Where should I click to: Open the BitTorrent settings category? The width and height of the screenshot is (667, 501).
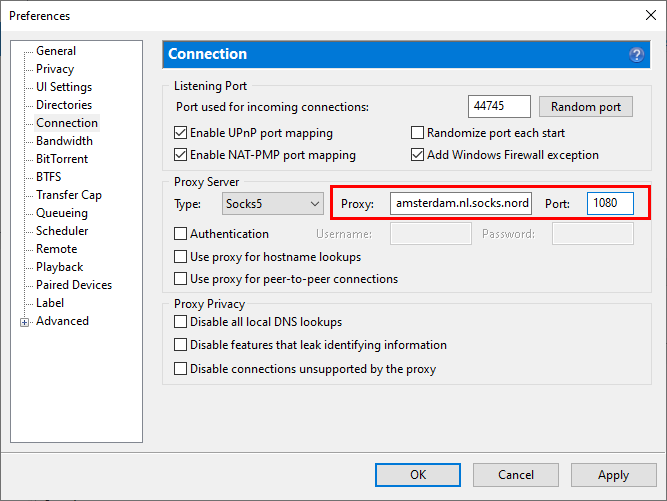click(62, 159)
